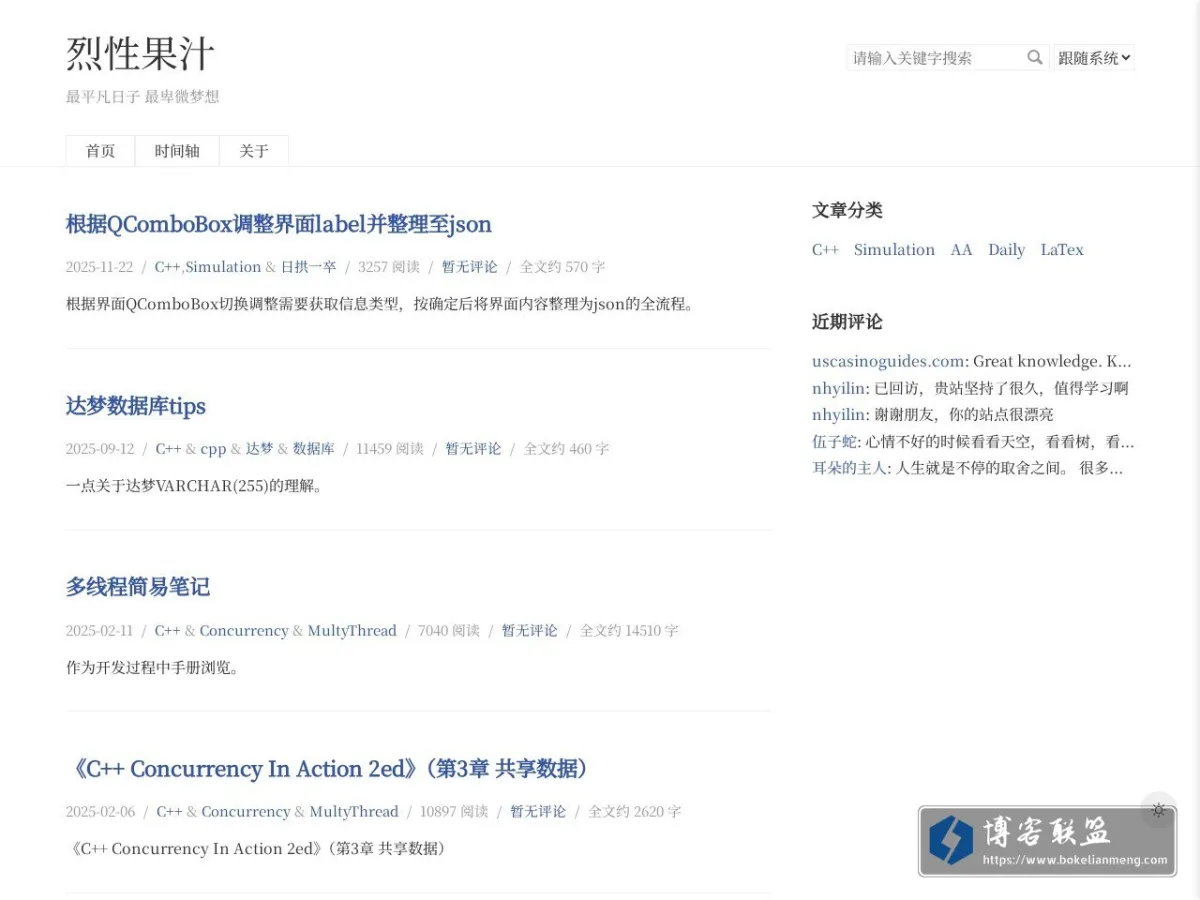Open the 伍子蛇 commenter link
The height and width of the screenshot is (900, 1200).
834,441
